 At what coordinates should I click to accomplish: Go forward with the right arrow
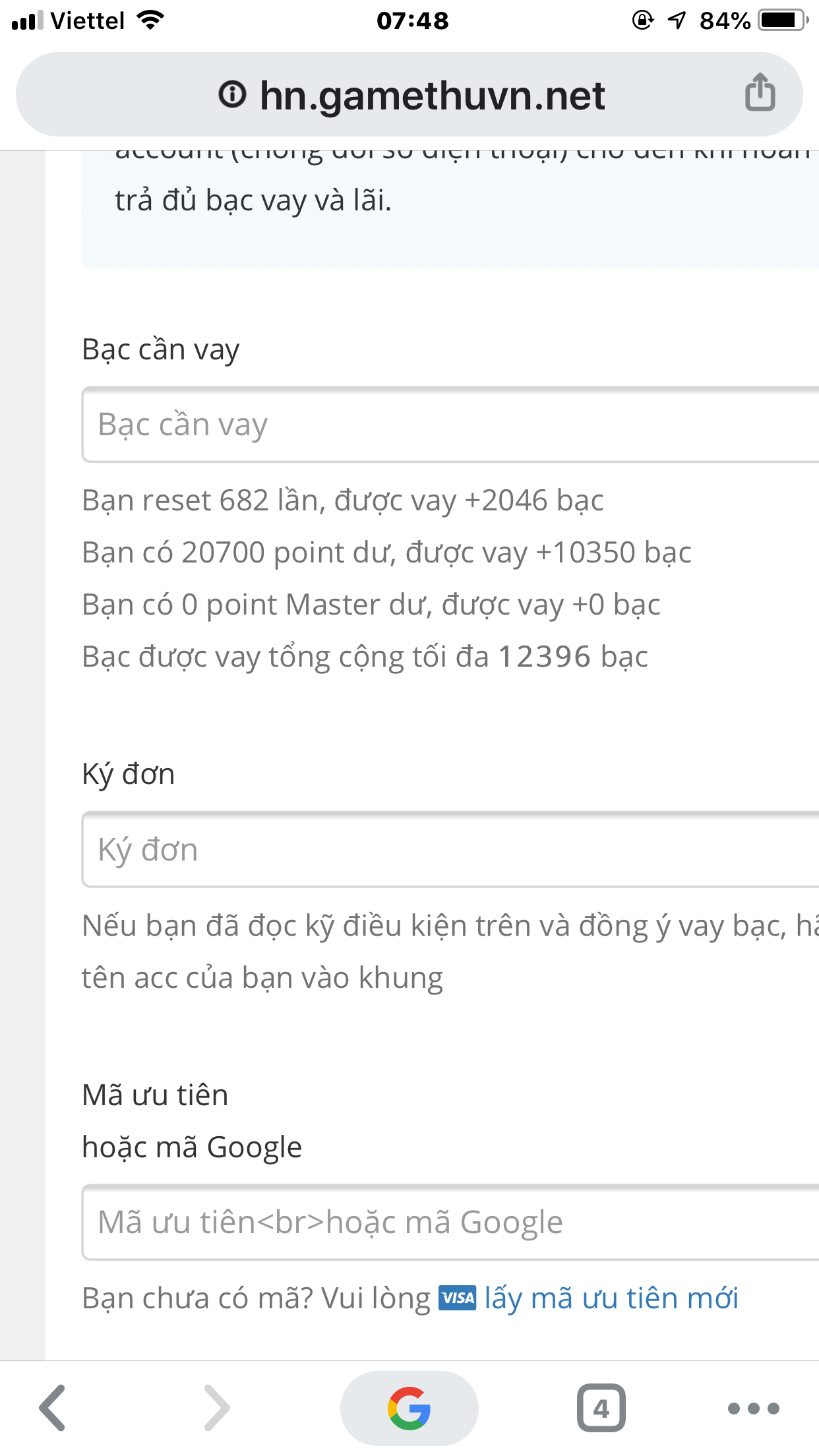click(x=217, y=1408)
